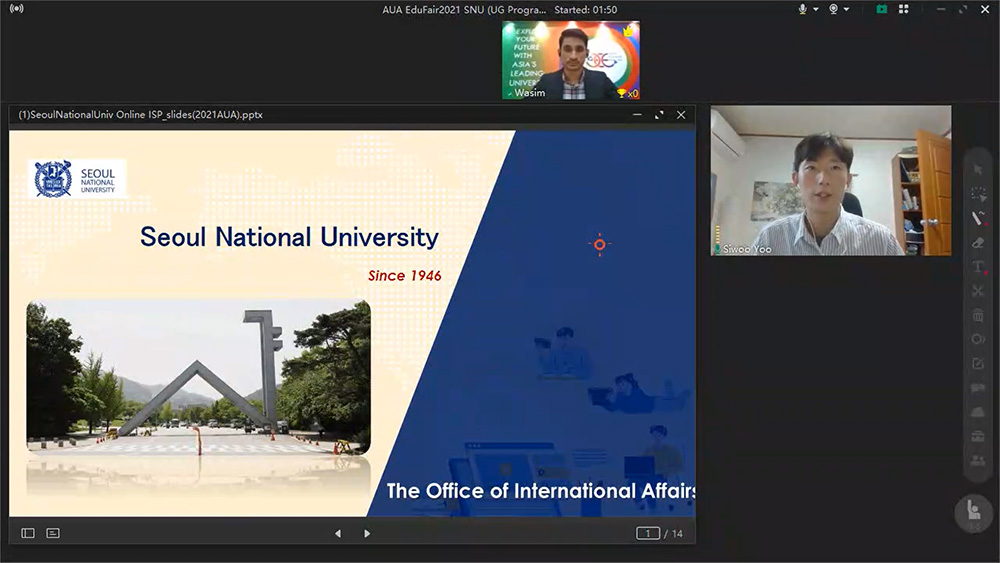Click the 'Started: 01:50' timer text
Viewport: 1000px width, 563px height.
point(585,10)
